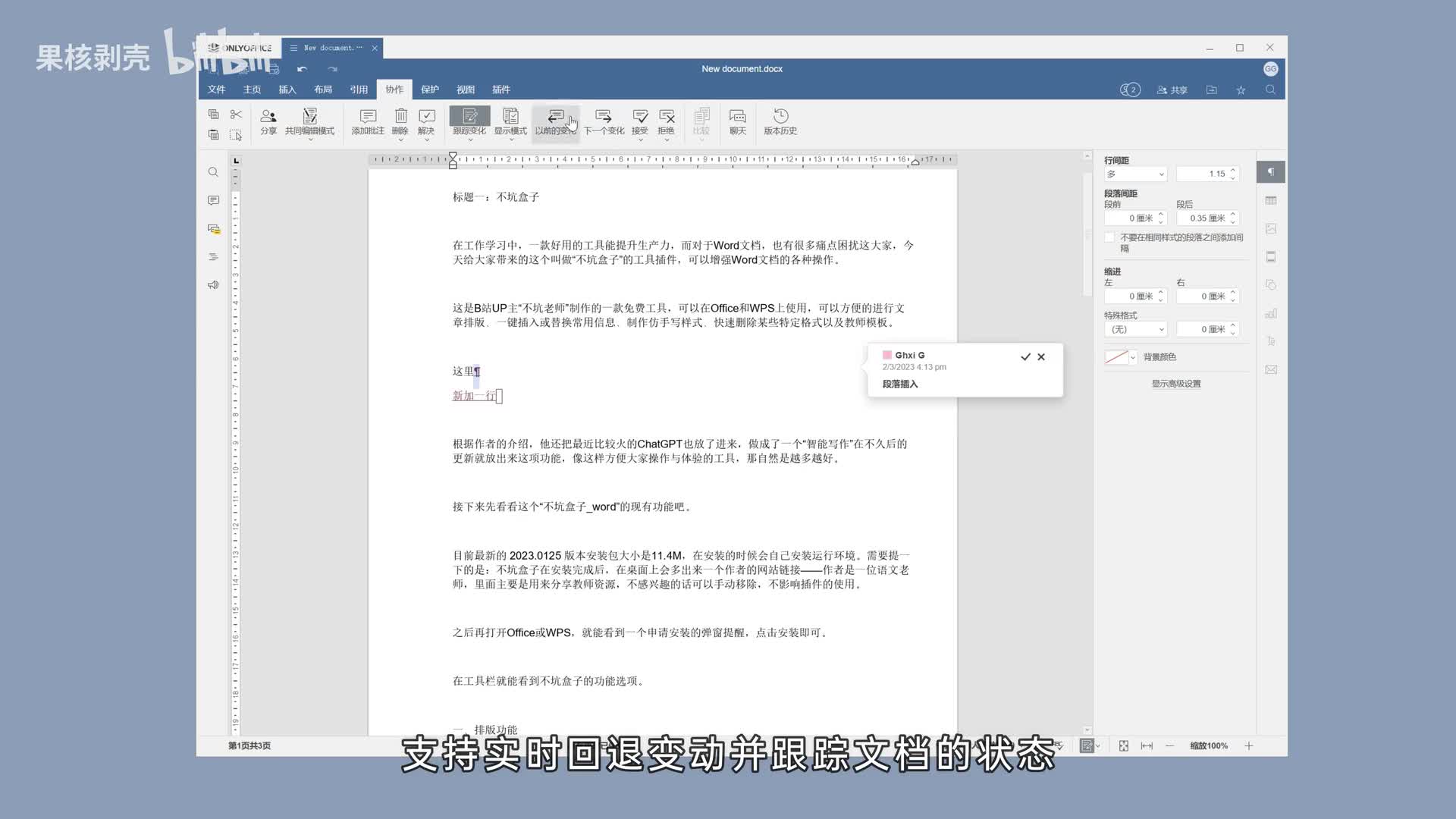Screen dimensions: 1456x819
Task: Click the Reject change (拒绝) icon
Action: (667, 117)
